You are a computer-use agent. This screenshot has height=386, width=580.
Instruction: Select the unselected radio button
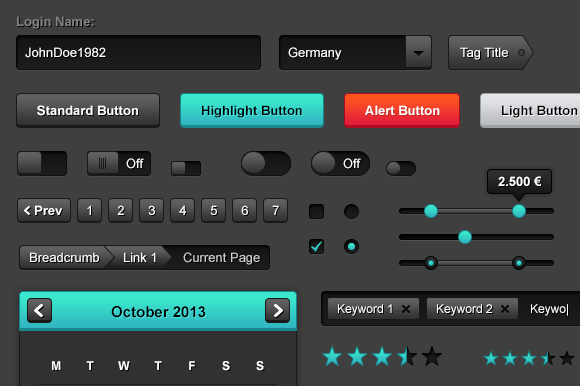point(351,211)
